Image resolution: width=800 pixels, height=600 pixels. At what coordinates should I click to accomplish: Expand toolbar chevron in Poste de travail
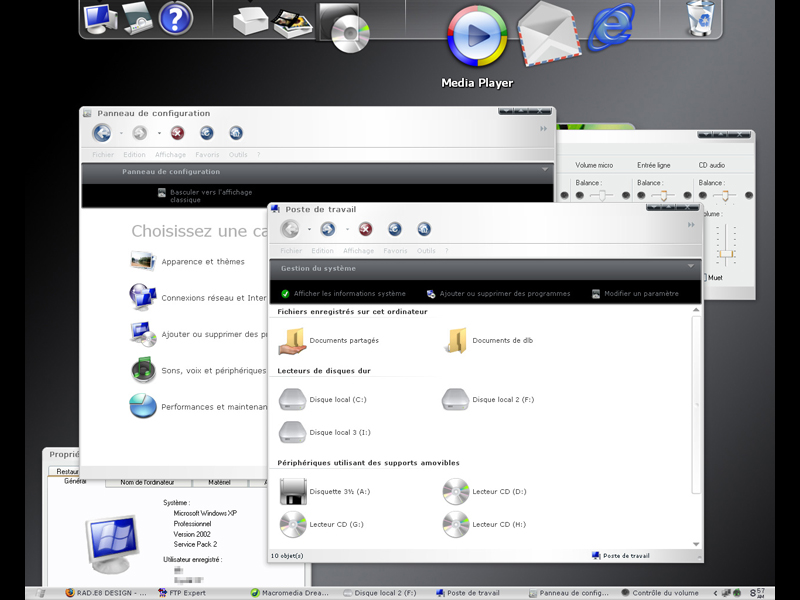tap(691, 225)
